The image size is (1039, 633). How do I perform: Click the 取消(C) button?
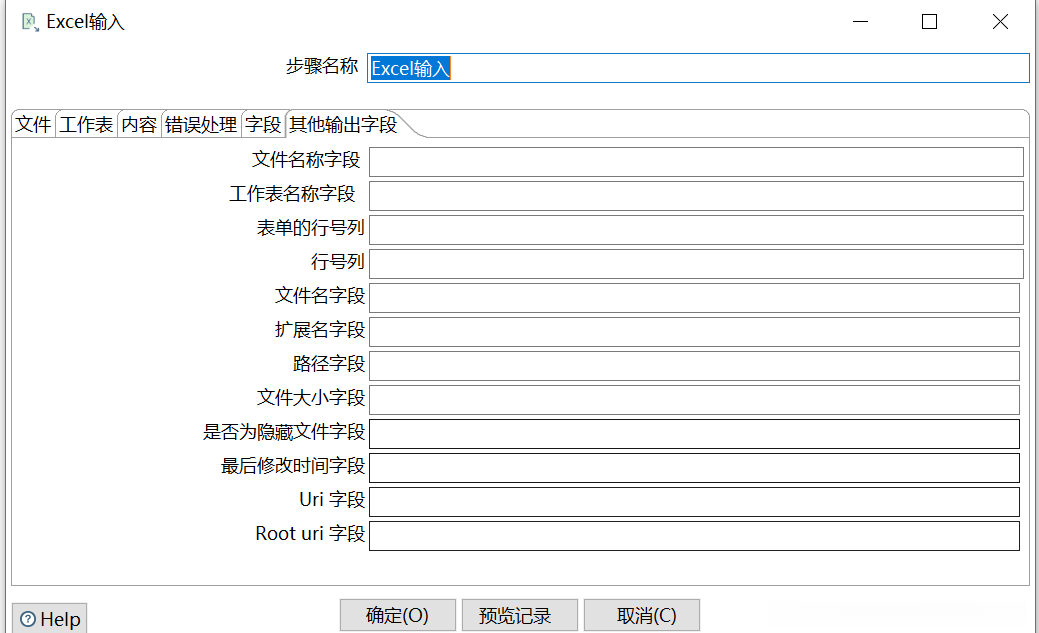641,615
